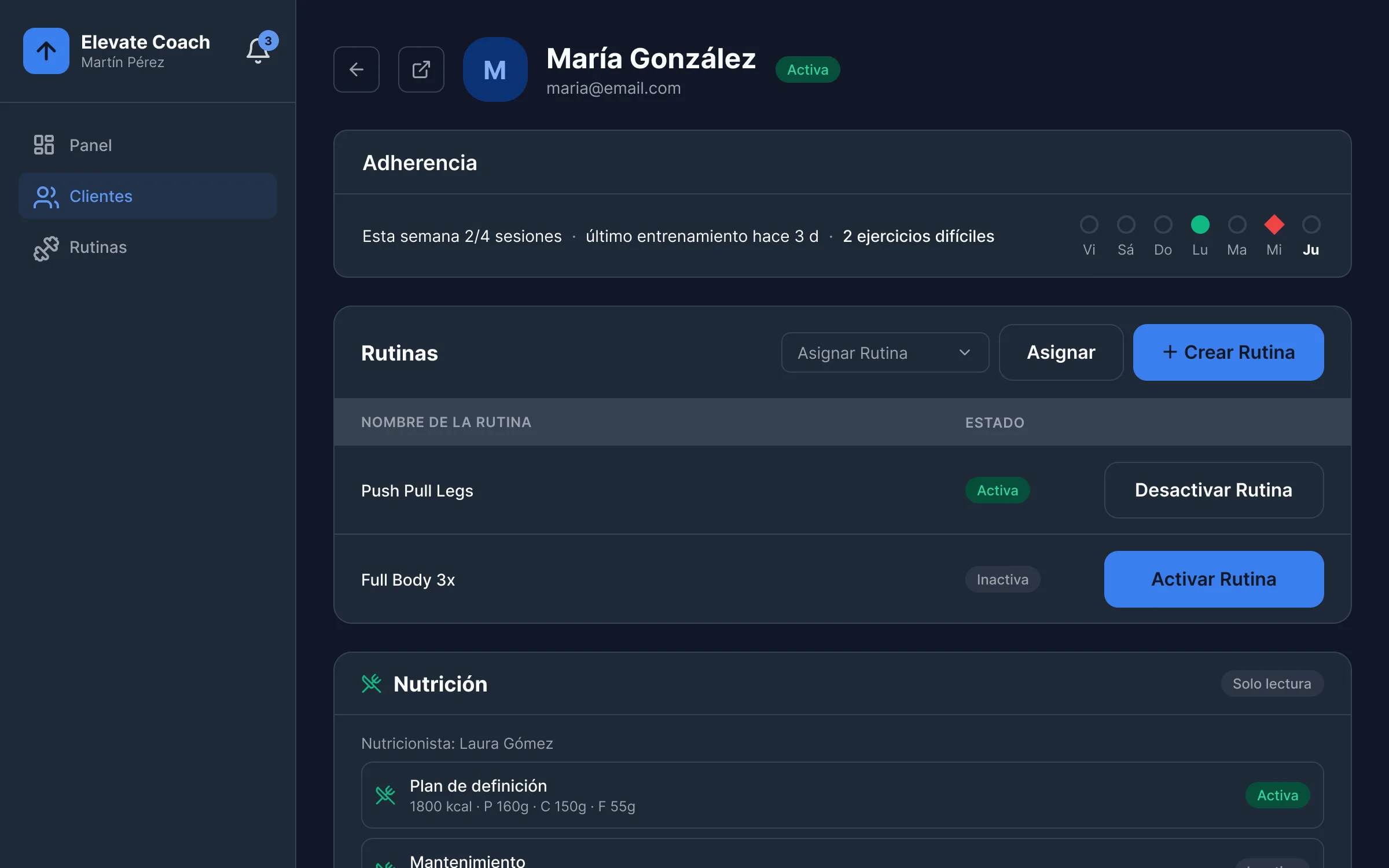Viewport: 1389px width, 868px height.
Task: Click Activar Rutina for Full Body 3x
Action: [x=1214, y=579]
